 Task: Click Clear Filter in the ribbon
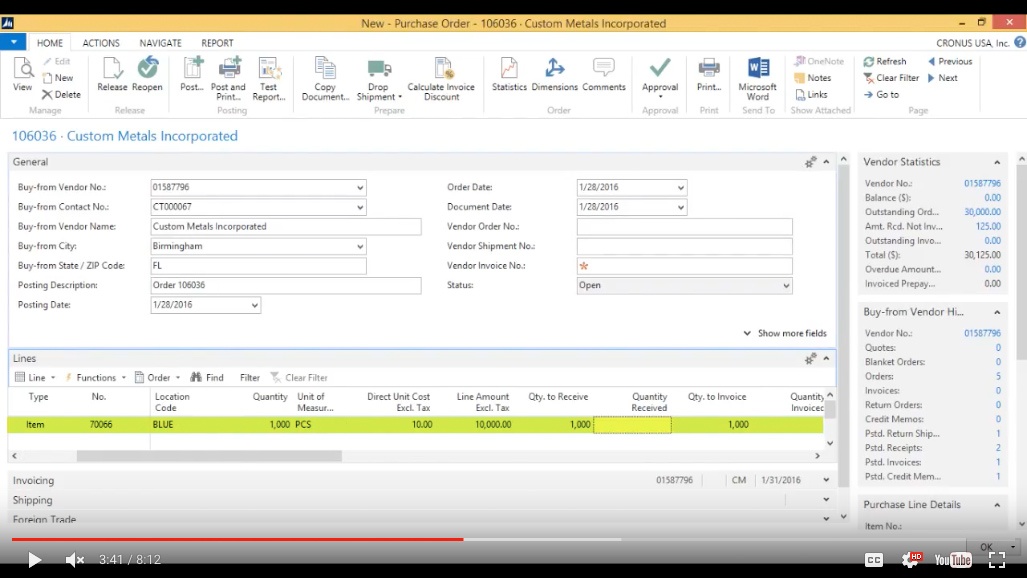coord(891,77)
